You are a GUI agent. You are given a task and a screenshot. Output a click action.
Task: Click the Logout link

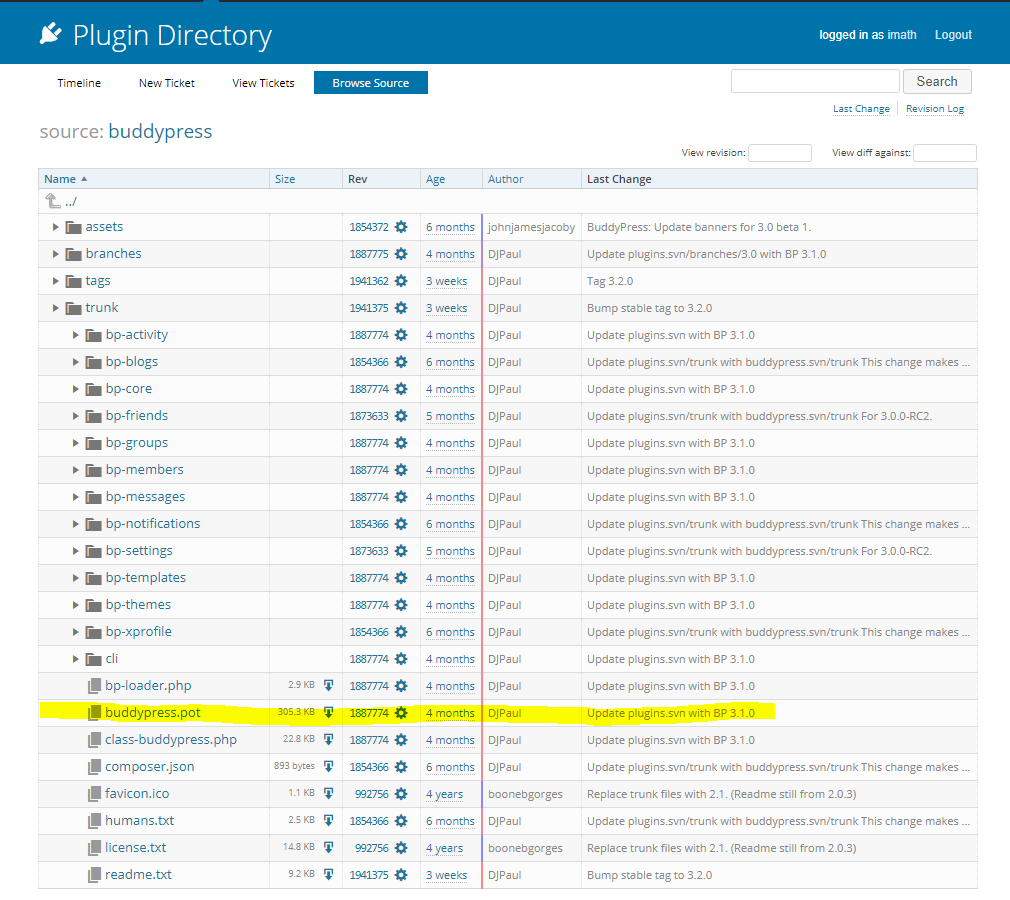(x=953, y=35)
